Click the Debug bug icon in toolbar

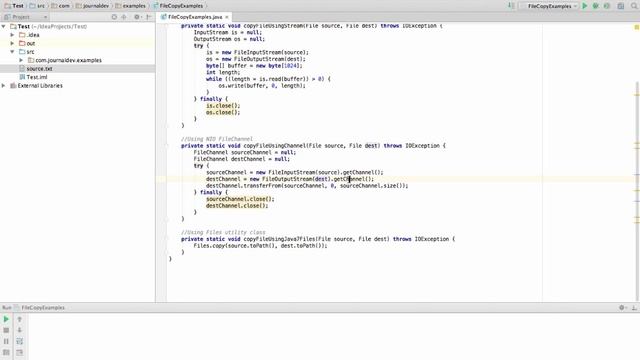click(x=596, y=6)
